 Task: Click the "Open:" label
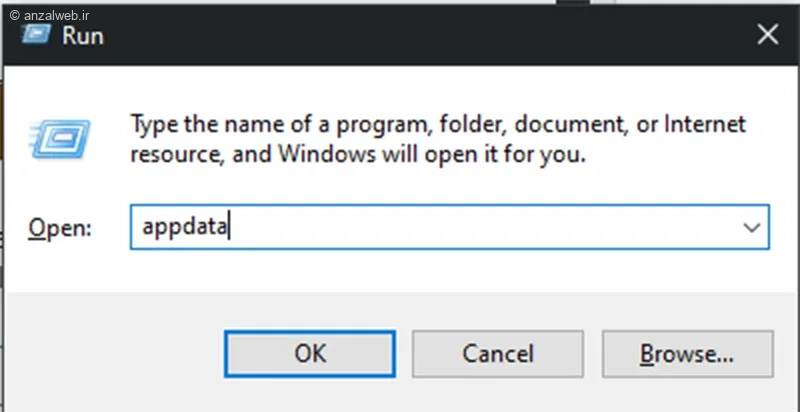point(60,228)
